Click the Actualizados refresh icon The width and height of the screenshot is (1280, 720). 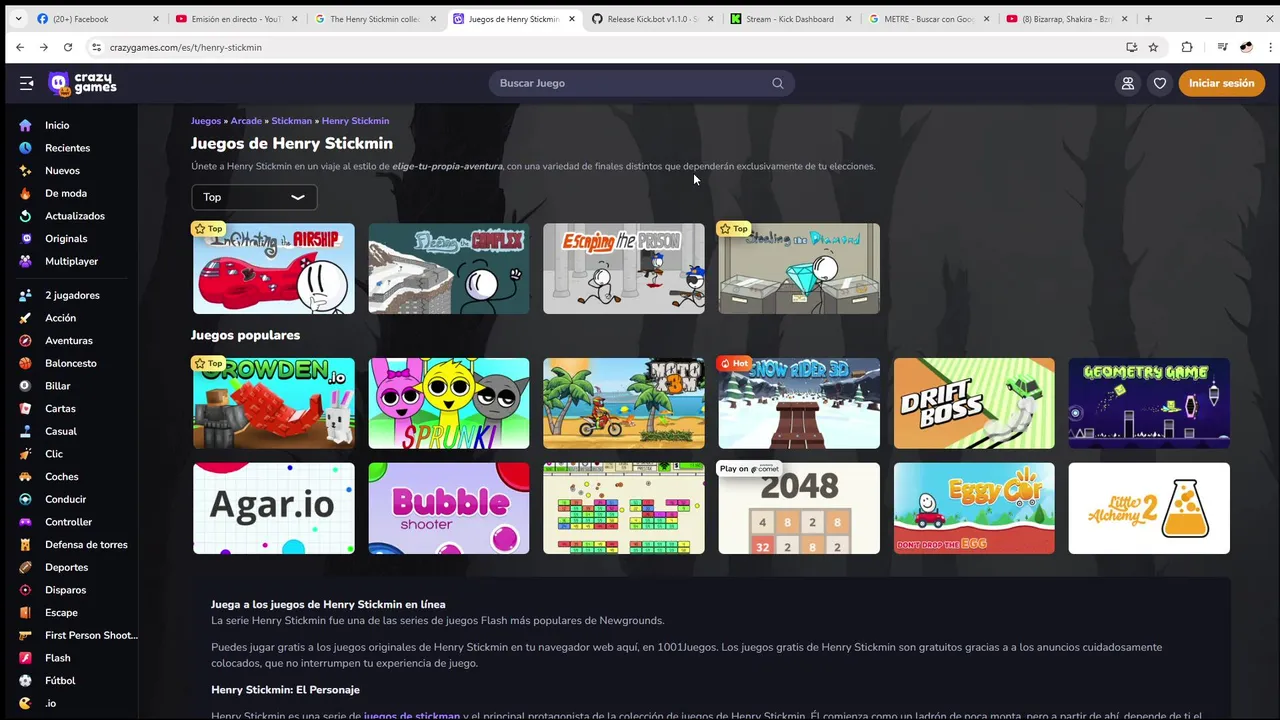[25, 216]
